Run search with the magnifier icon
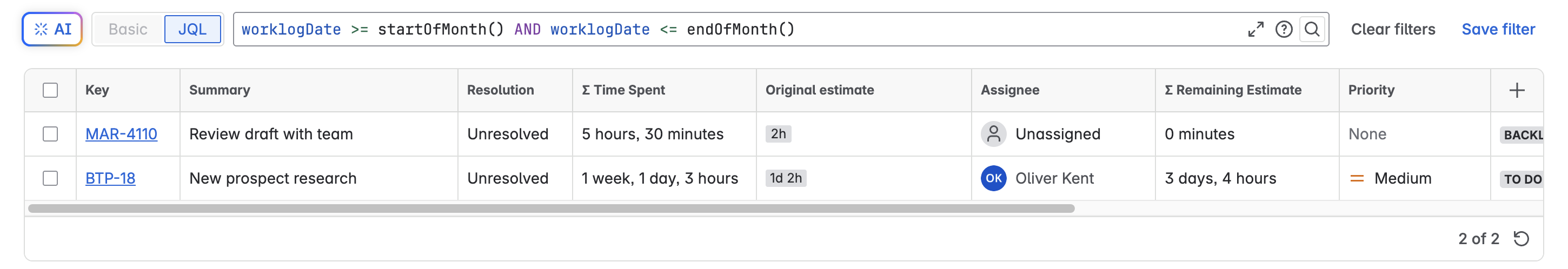Screen dimensions: 1568x269 pos(1312,29)
